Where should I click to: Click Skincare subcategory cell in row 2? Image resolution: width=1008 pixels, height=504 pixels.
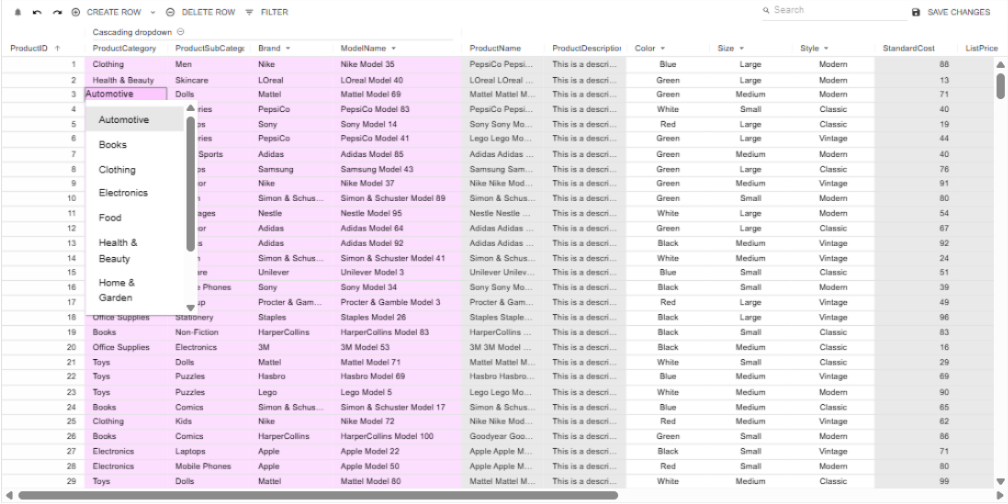pos(209,80)
